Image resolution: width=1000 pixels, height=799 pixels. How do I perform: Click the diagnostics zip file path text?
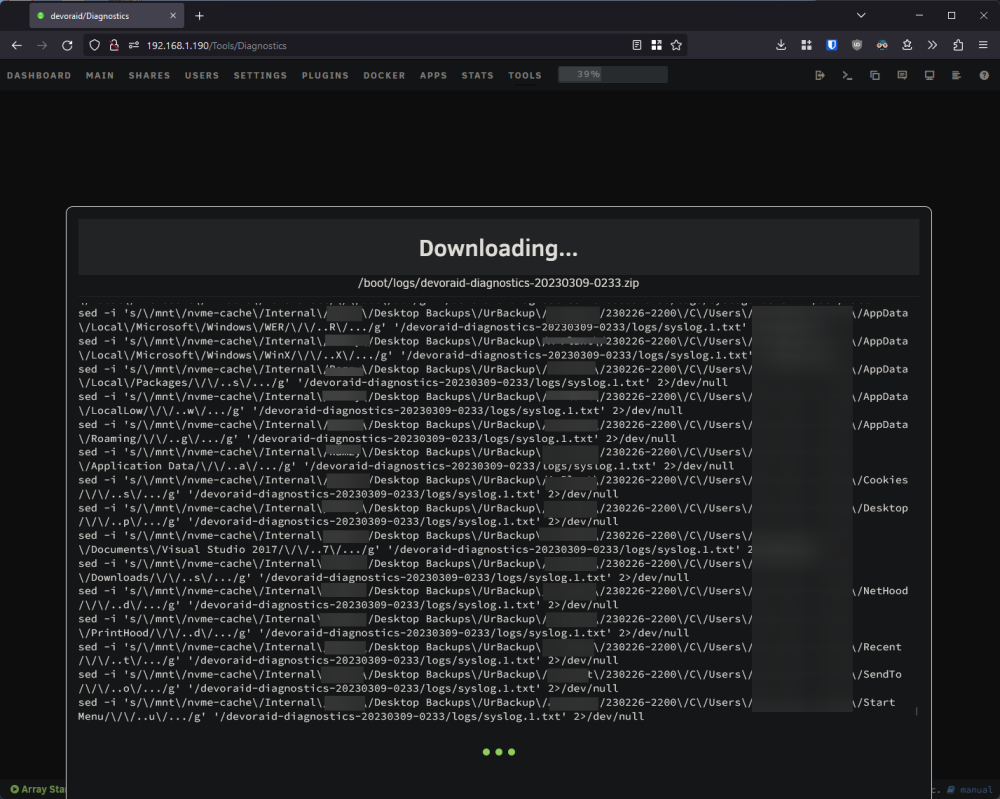[x=498, y=282]
